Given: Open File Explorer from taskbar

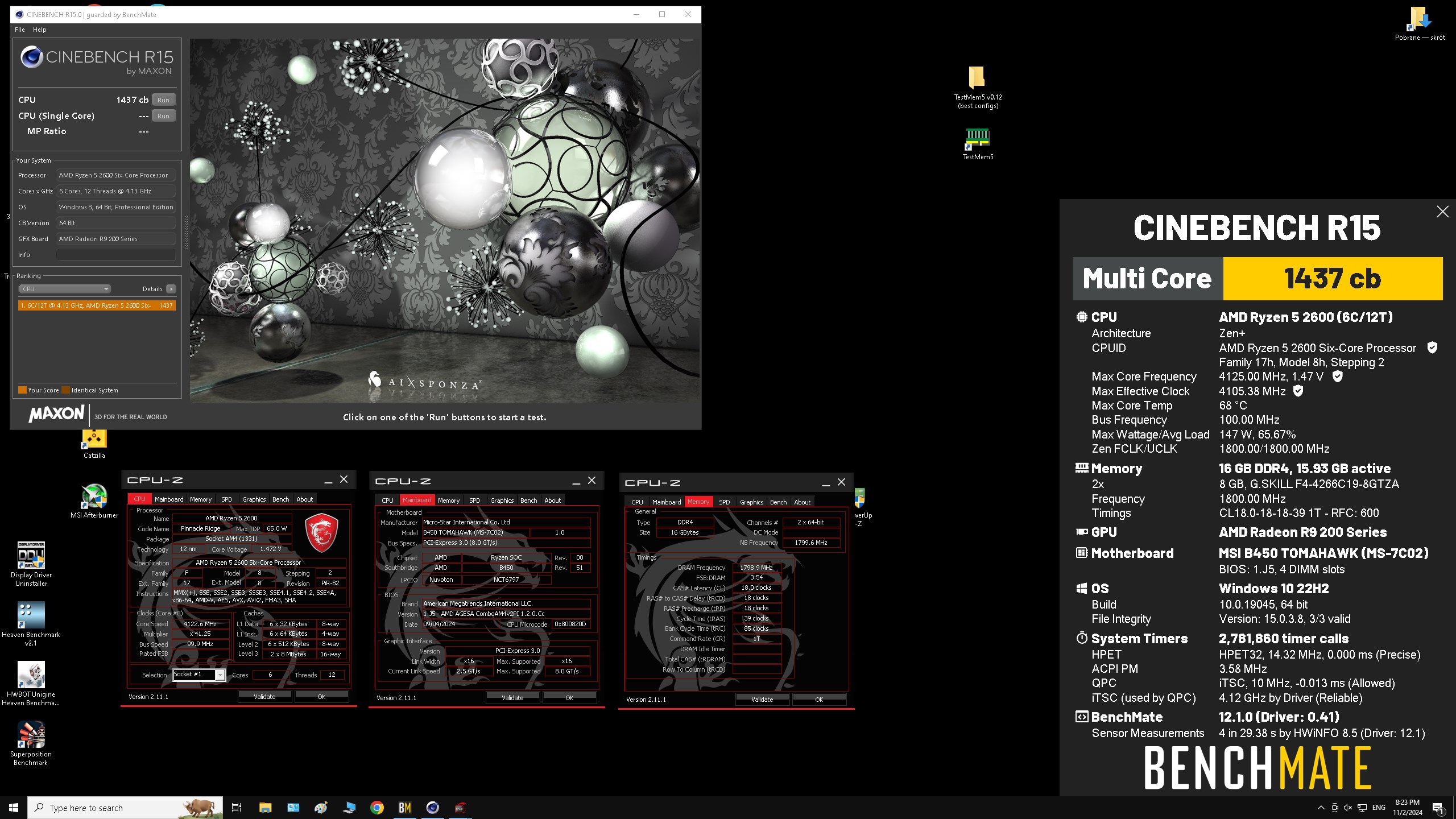Looking at the screenshot, I should tap(265, 808).
